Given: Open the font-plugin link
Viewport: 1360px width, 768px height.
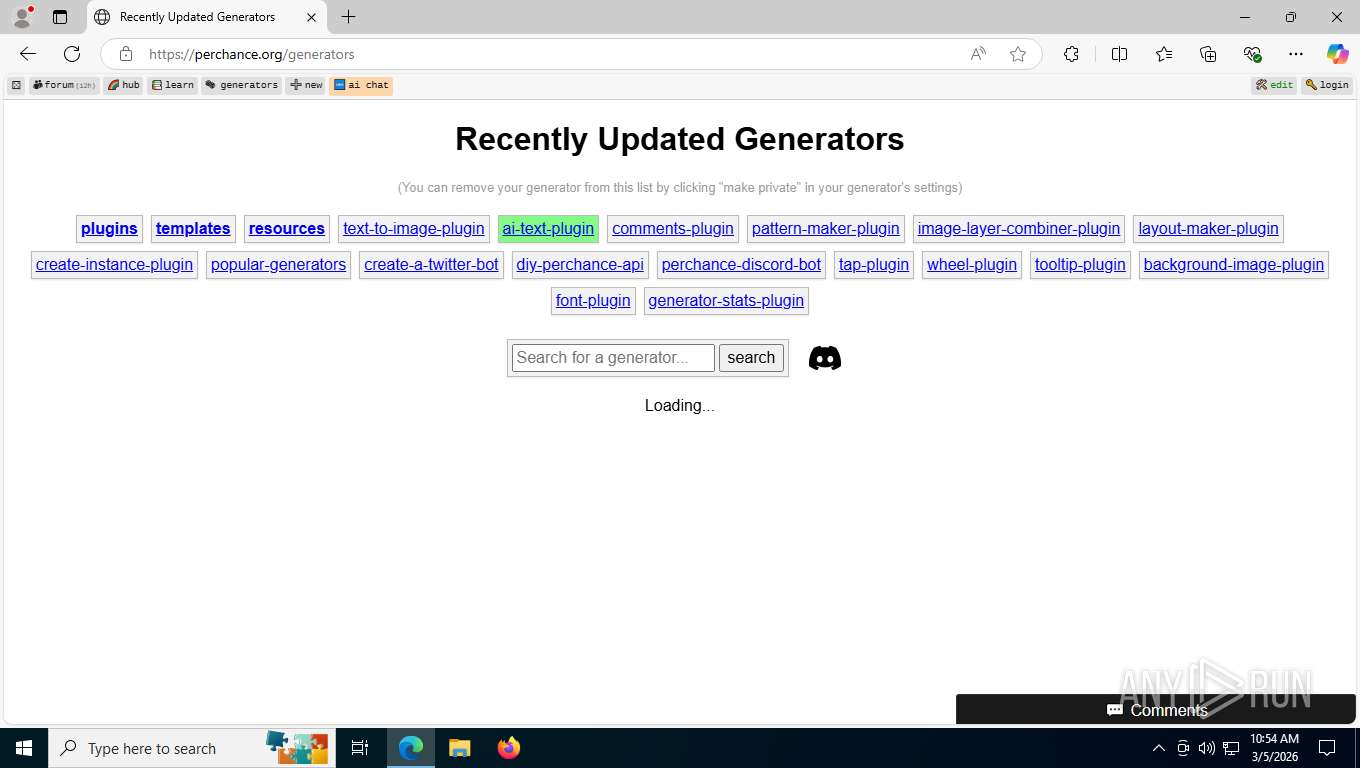Looking at the screenshot, I should coord(593,301).
